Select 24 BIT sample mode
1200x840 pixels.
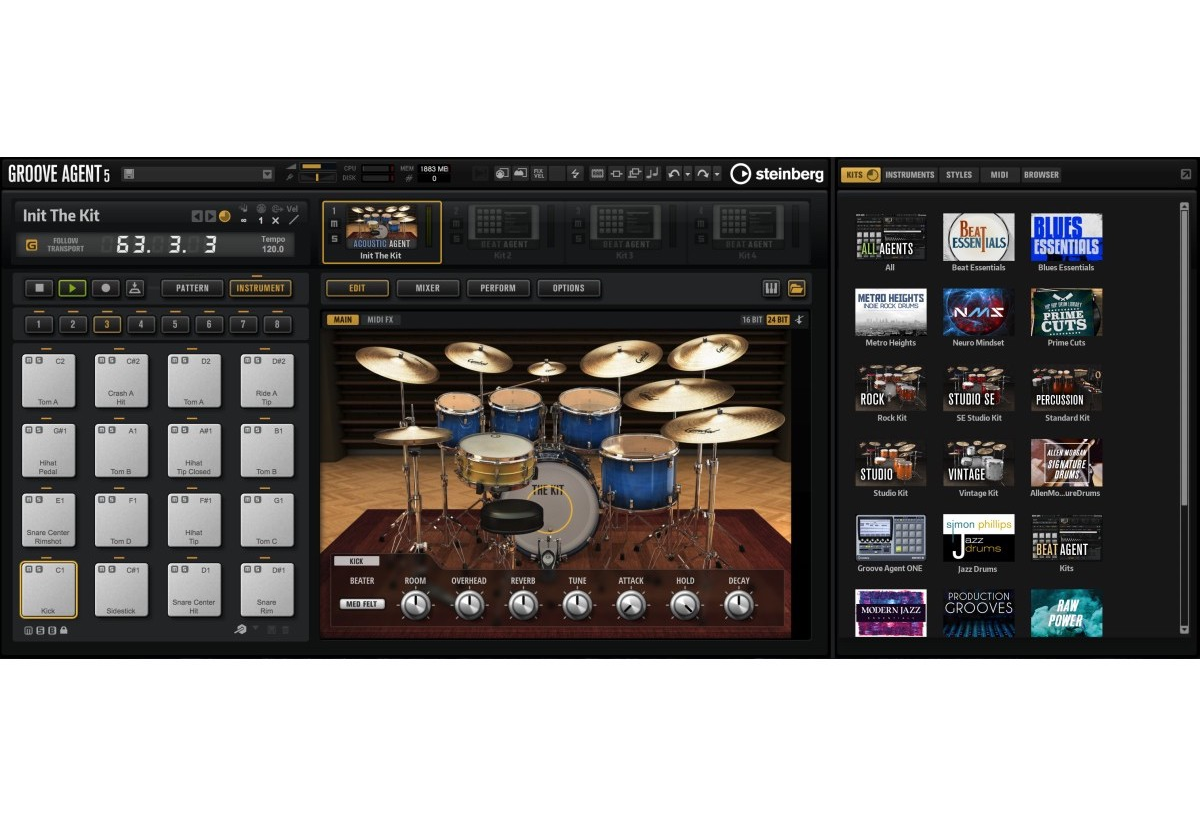tap(777, 320)
